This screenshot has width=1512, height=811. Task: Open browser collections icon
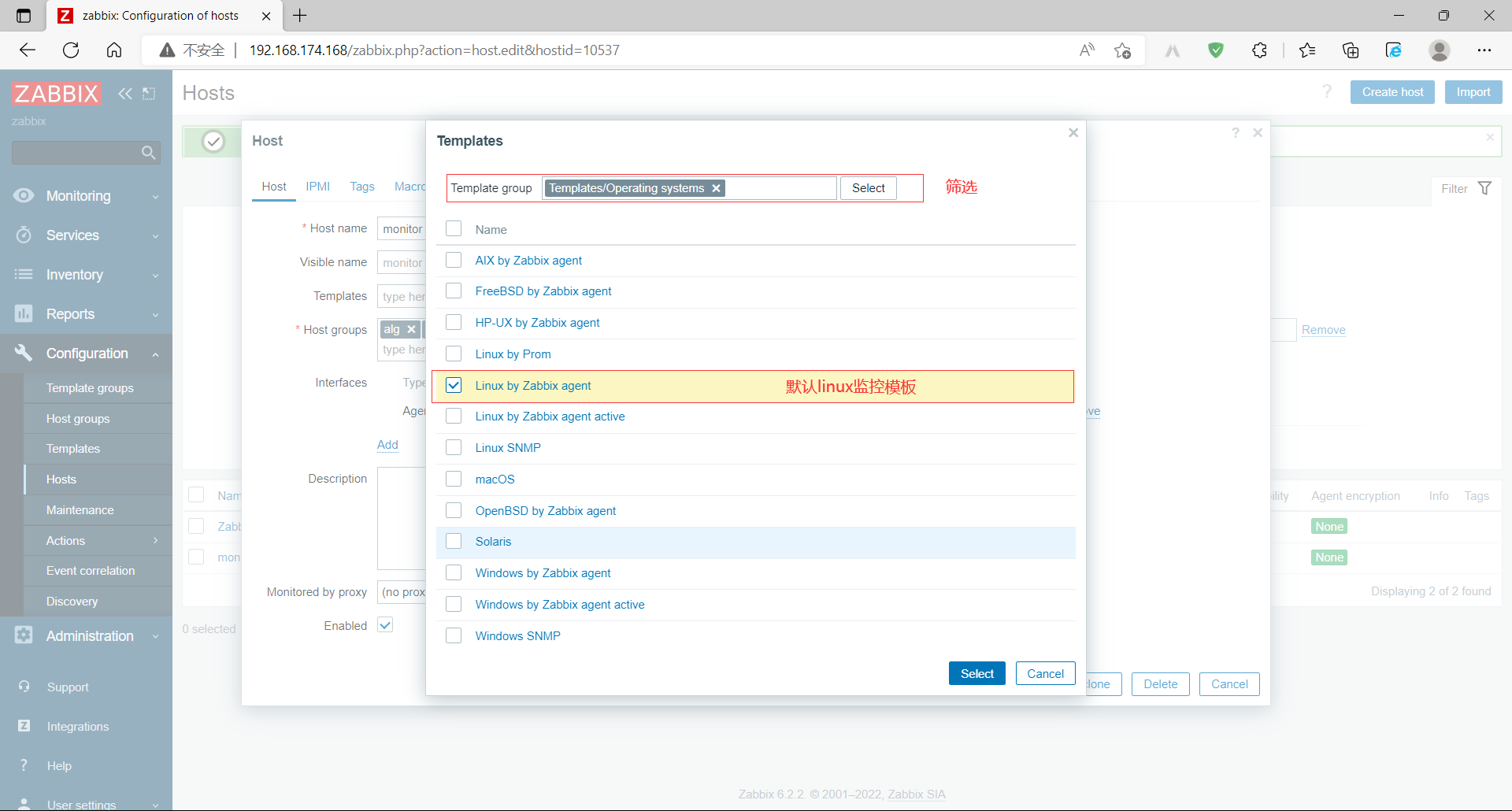point(1351,50)
